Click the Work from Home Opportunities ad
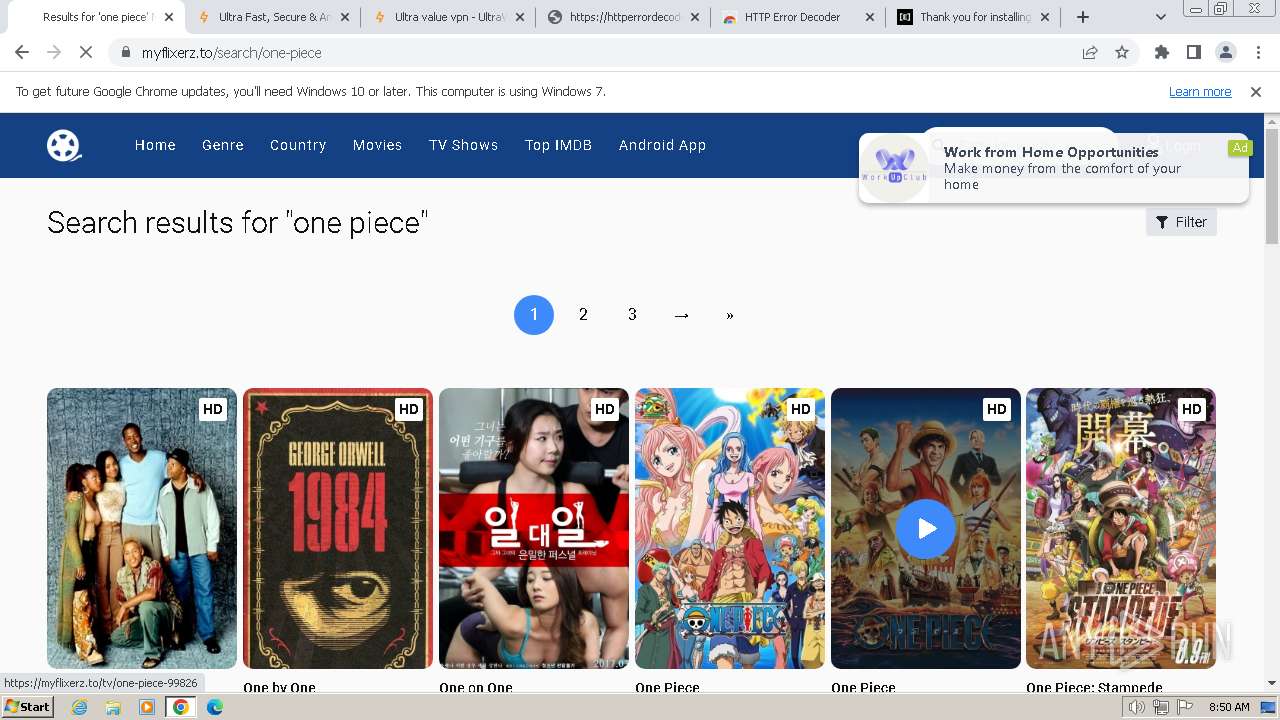Image resolution: width=1280 pixels, height=720 pixels. tap(1054, 168)
